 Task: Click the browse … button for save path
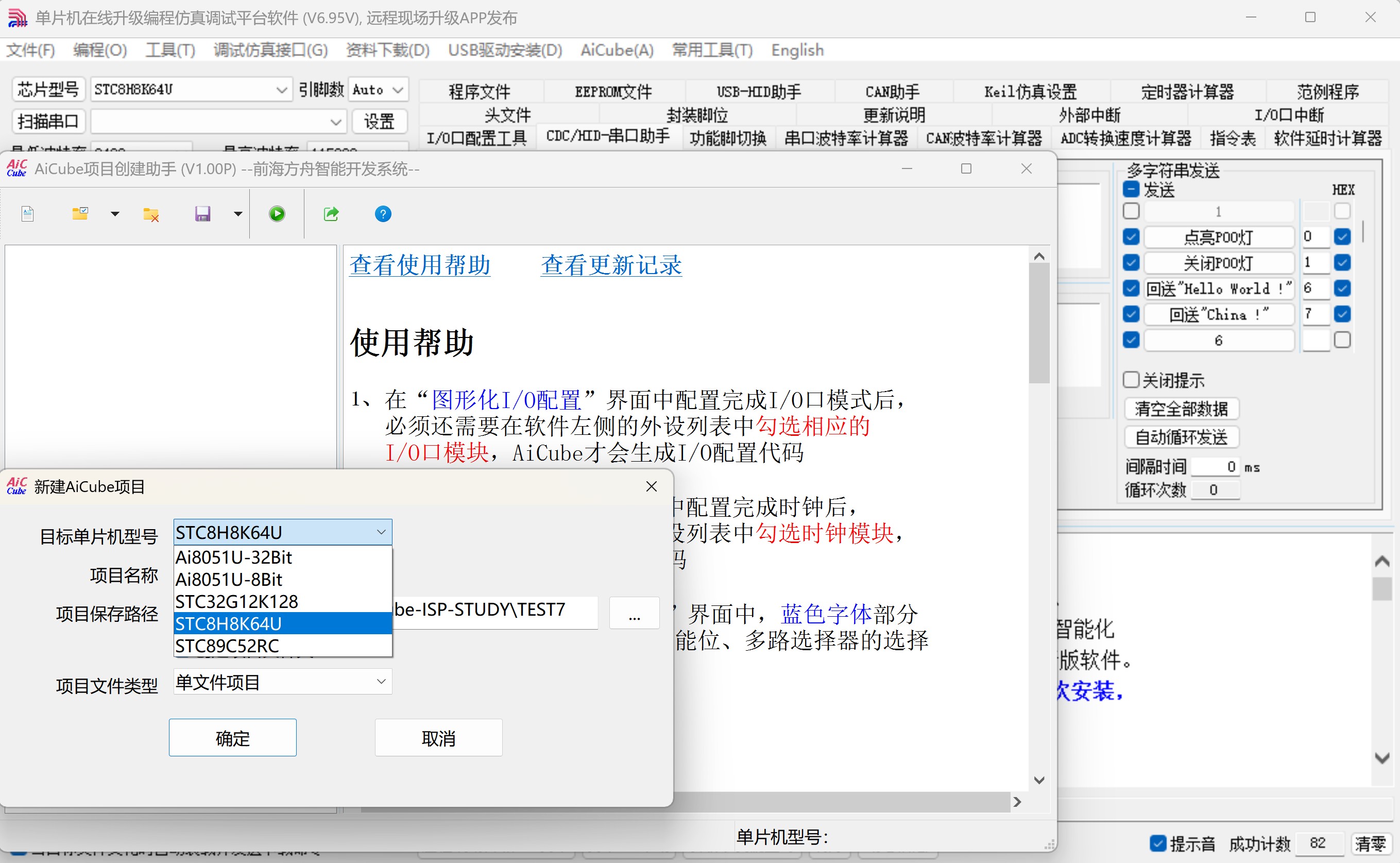coord(635,614)
